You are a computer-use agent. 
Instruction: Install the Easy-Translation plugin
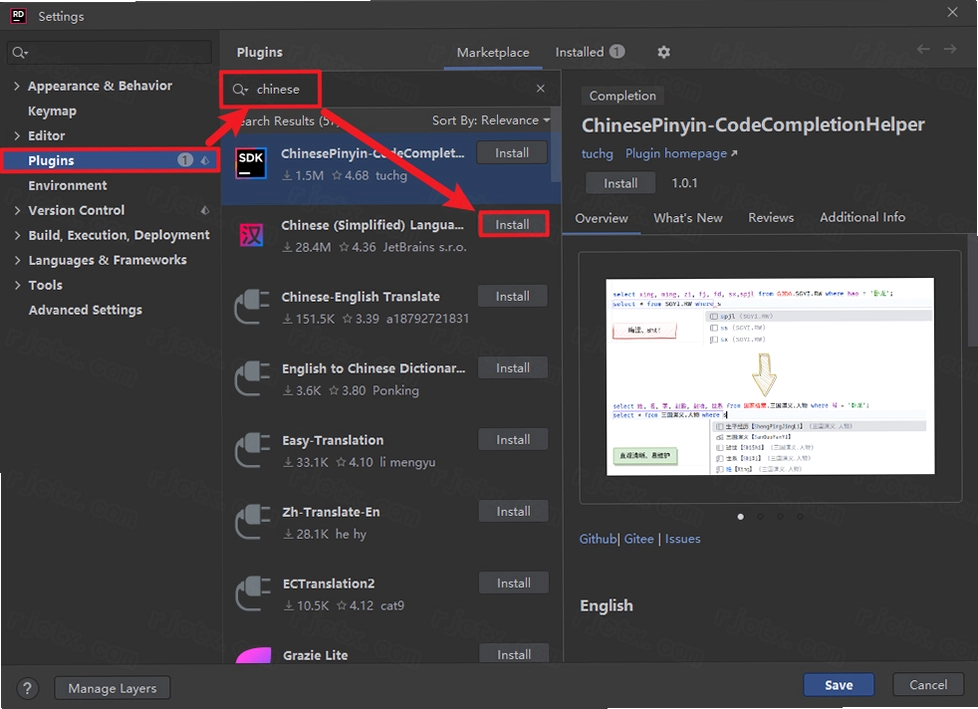(x=513, y=440)
